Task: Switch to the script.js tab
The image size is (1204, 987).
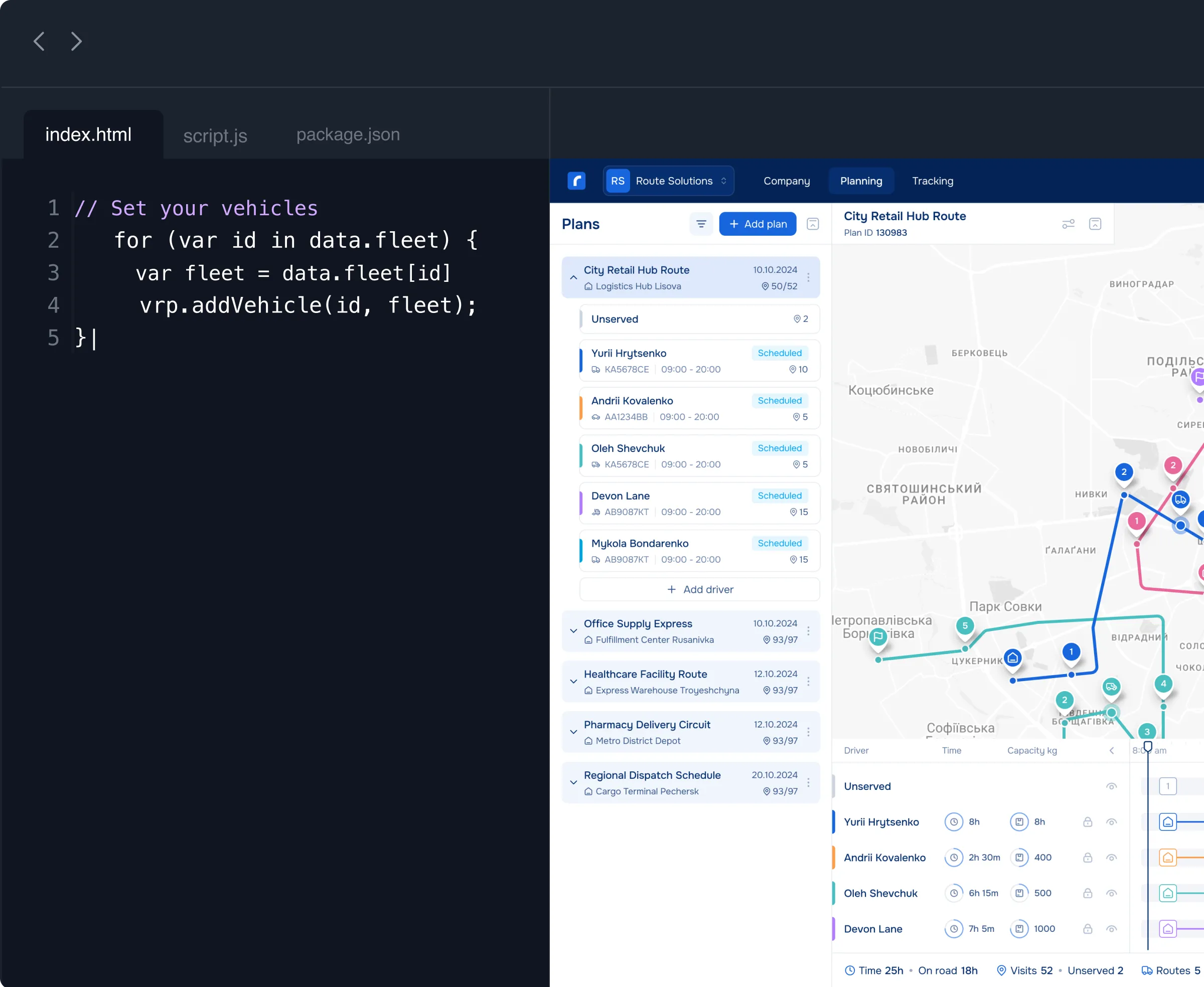Action: coord(215,135)
